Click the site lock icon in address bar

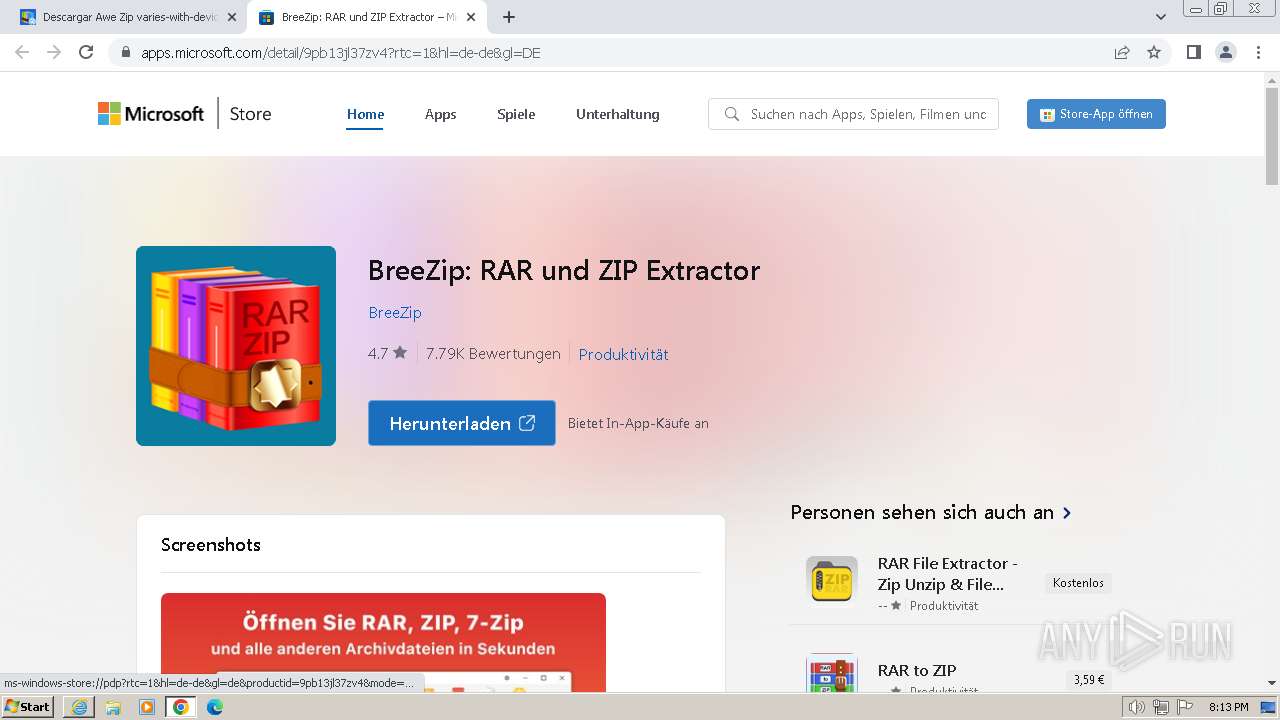click(125, 53)
